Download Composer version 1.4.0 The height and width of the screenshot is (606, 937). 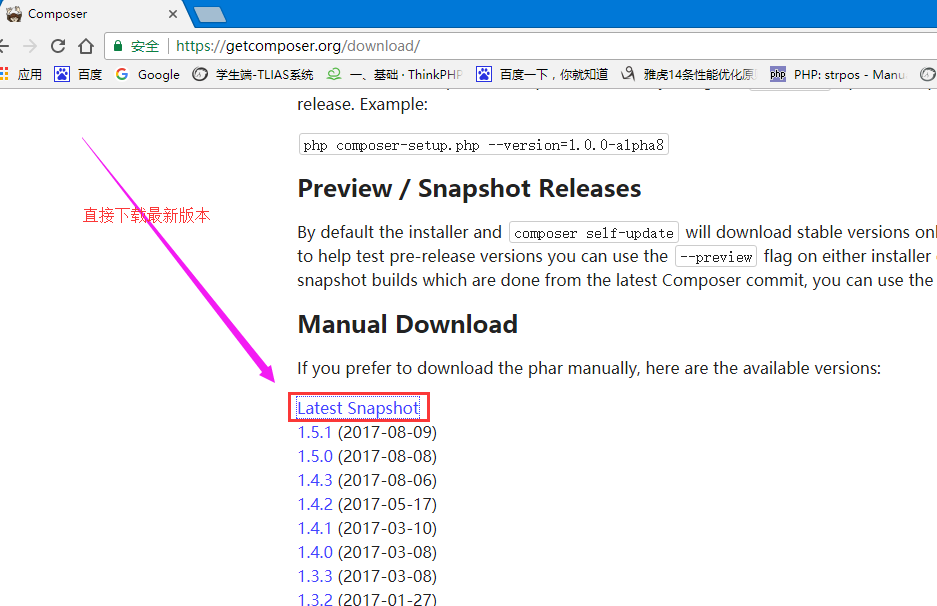315,552
